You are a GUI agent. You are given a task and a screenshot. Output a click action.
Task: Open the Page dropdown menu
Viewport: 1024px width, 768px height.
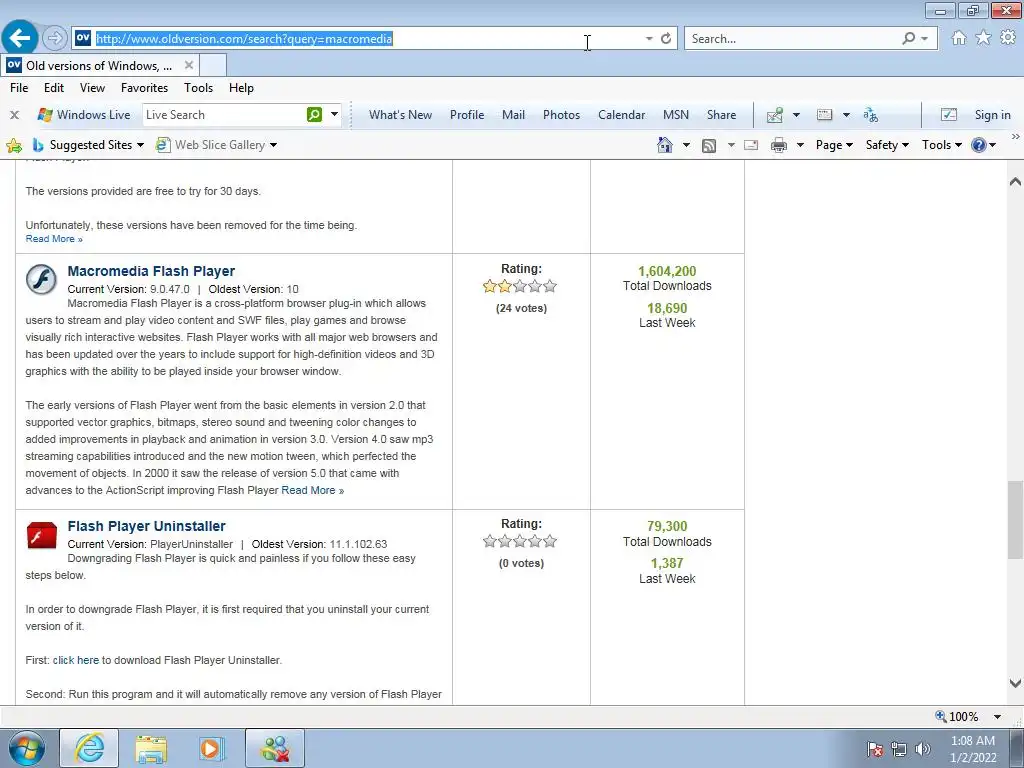click(x=834, y=145)
